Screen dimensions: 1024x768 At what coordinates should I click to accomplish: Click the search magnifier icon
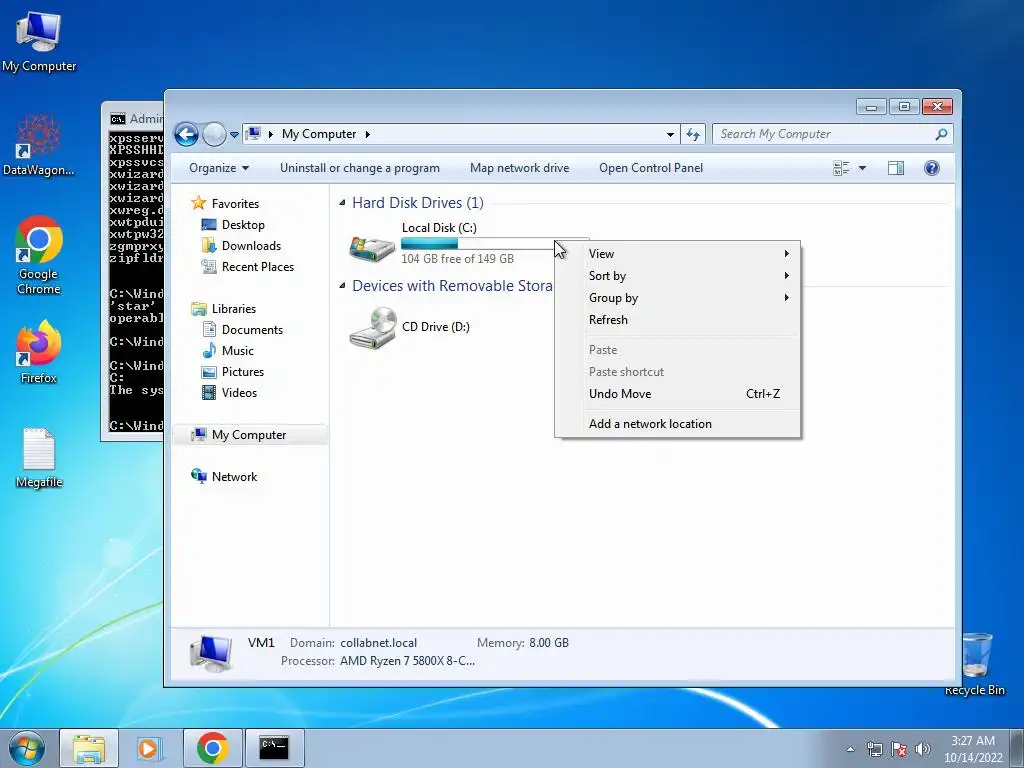[x=941, y=135]
